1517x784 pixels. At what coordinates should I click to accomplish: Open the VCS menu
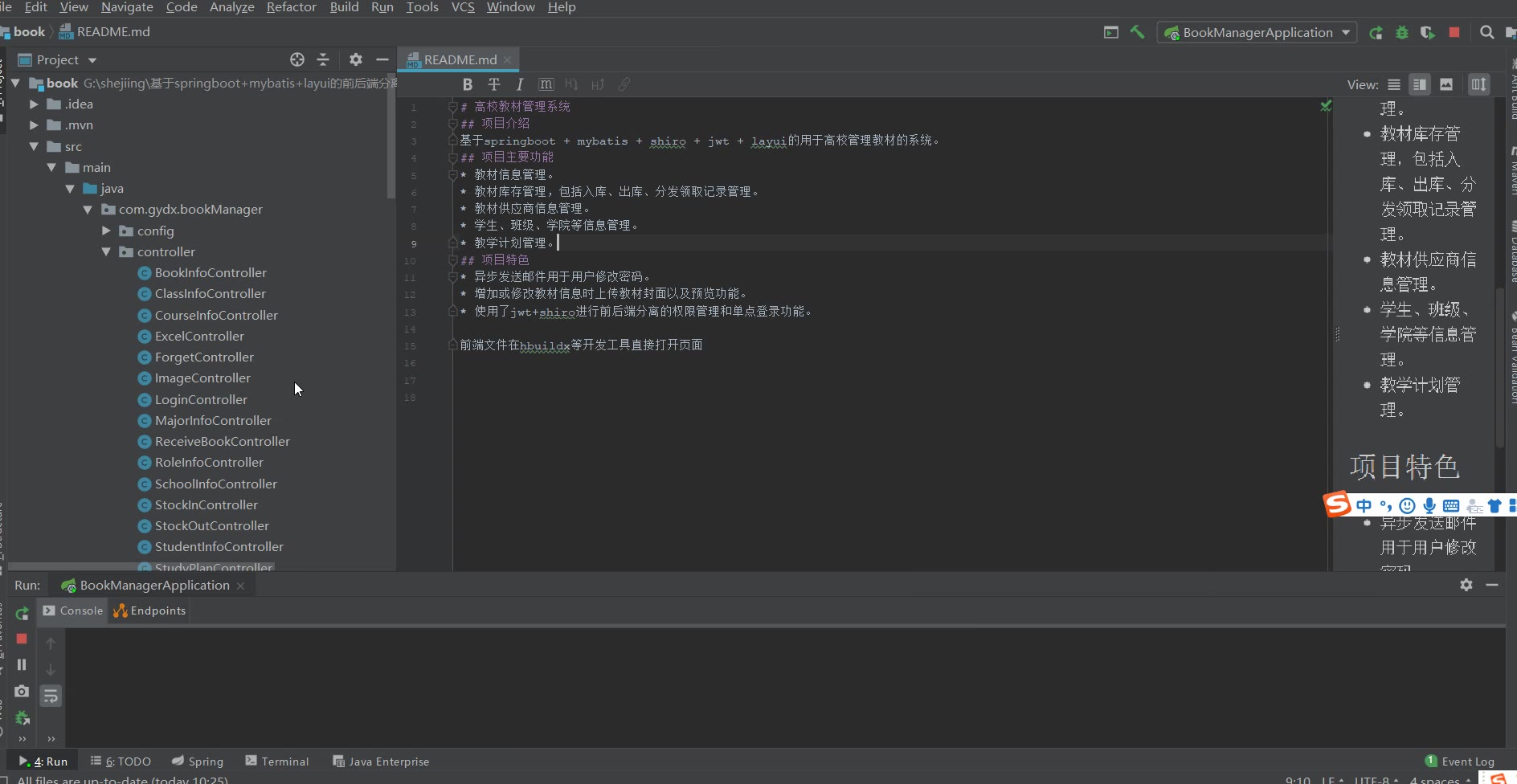point(463,7)
